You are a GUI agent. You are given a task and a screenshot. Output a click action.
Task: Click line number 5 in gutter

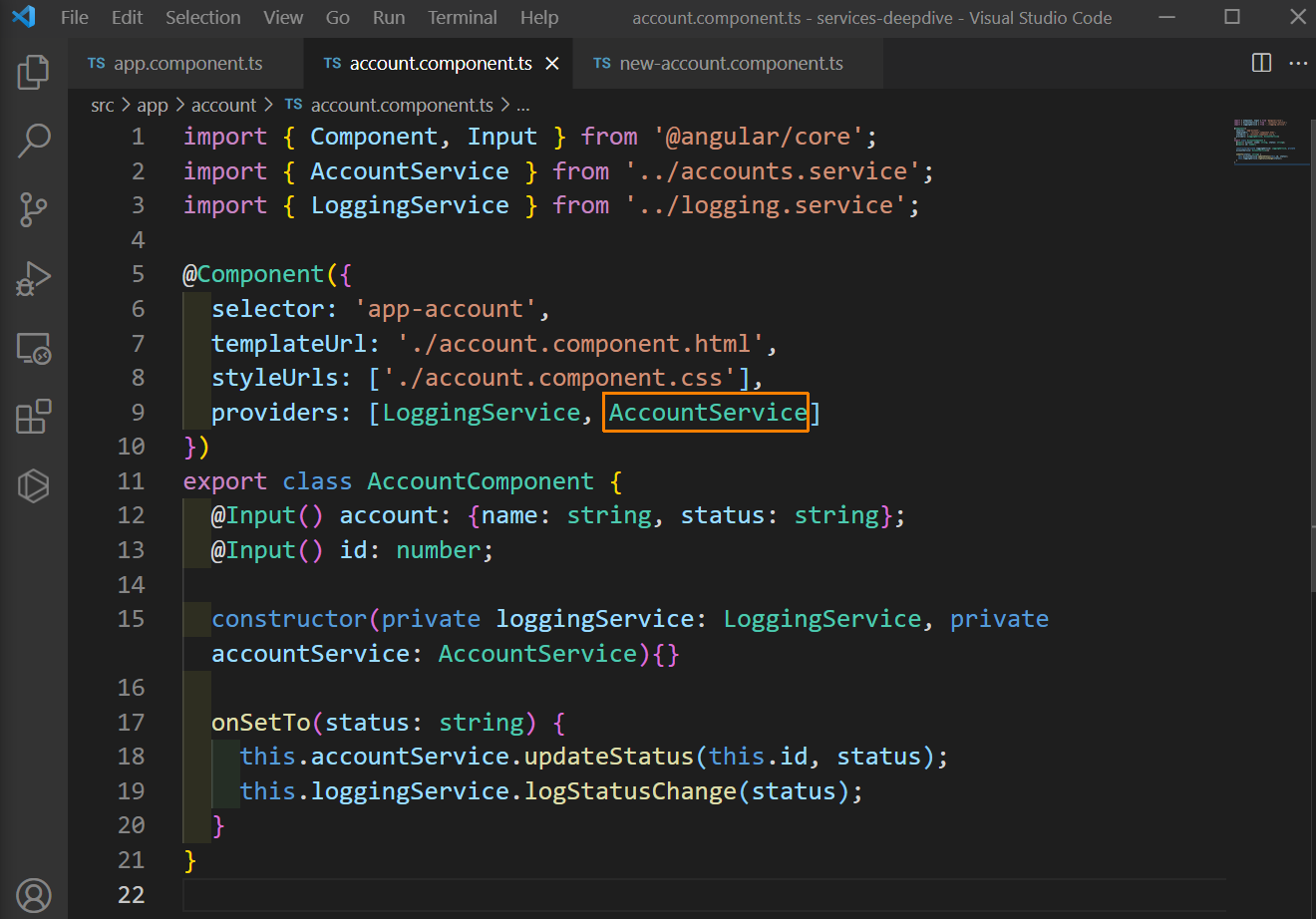[138, 274]
